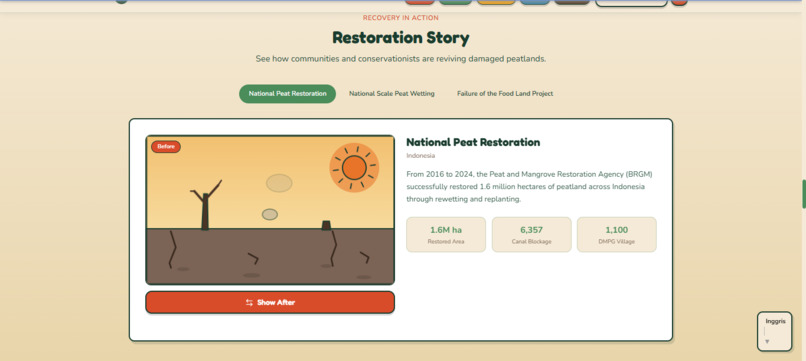Open the Inggris language dropdown
Image resolution: width=806 pixels, height=361 pixels.
tap(775, 332)
